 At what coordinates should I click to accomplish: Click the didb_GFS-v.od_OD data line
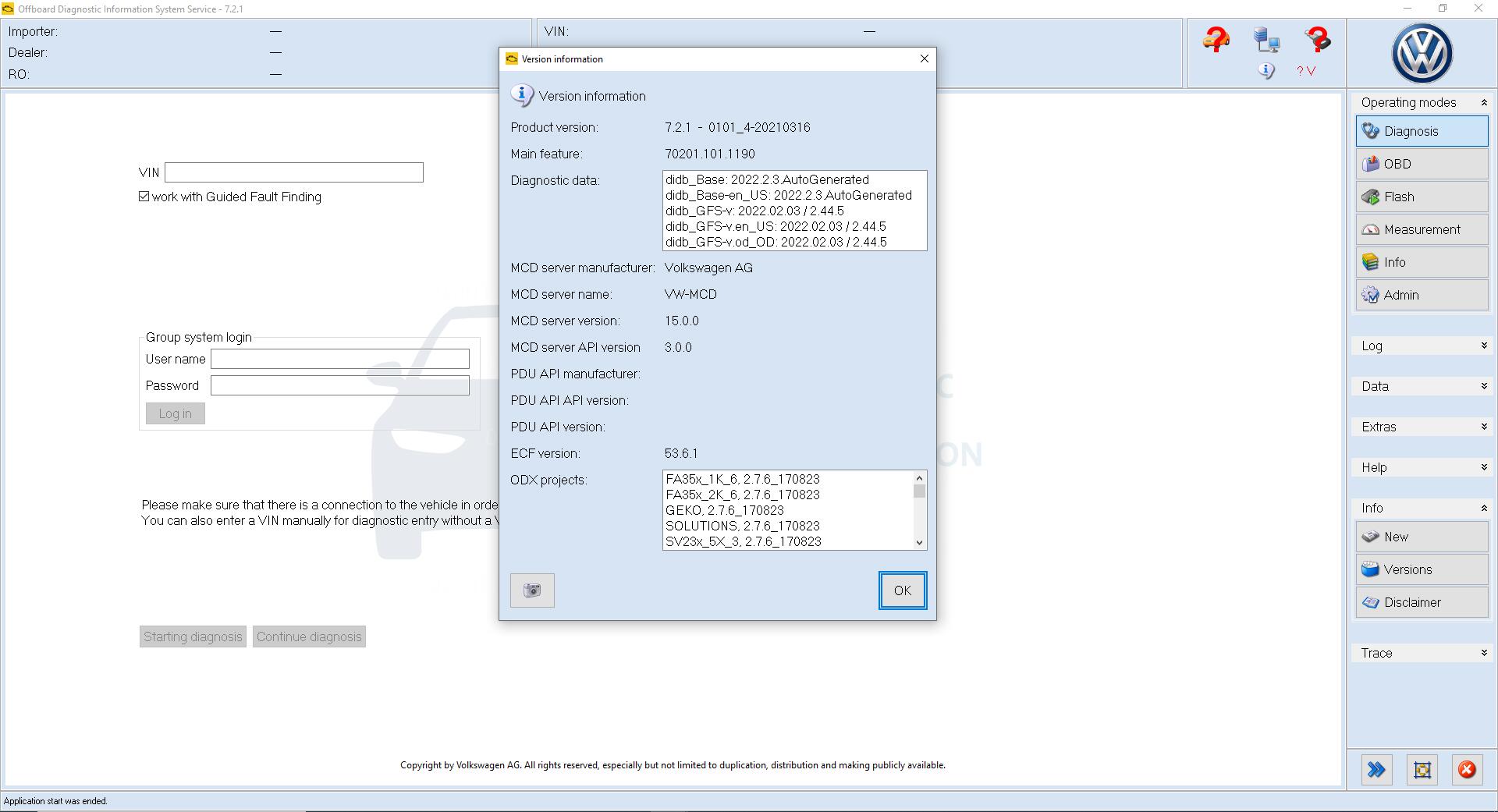776,242
